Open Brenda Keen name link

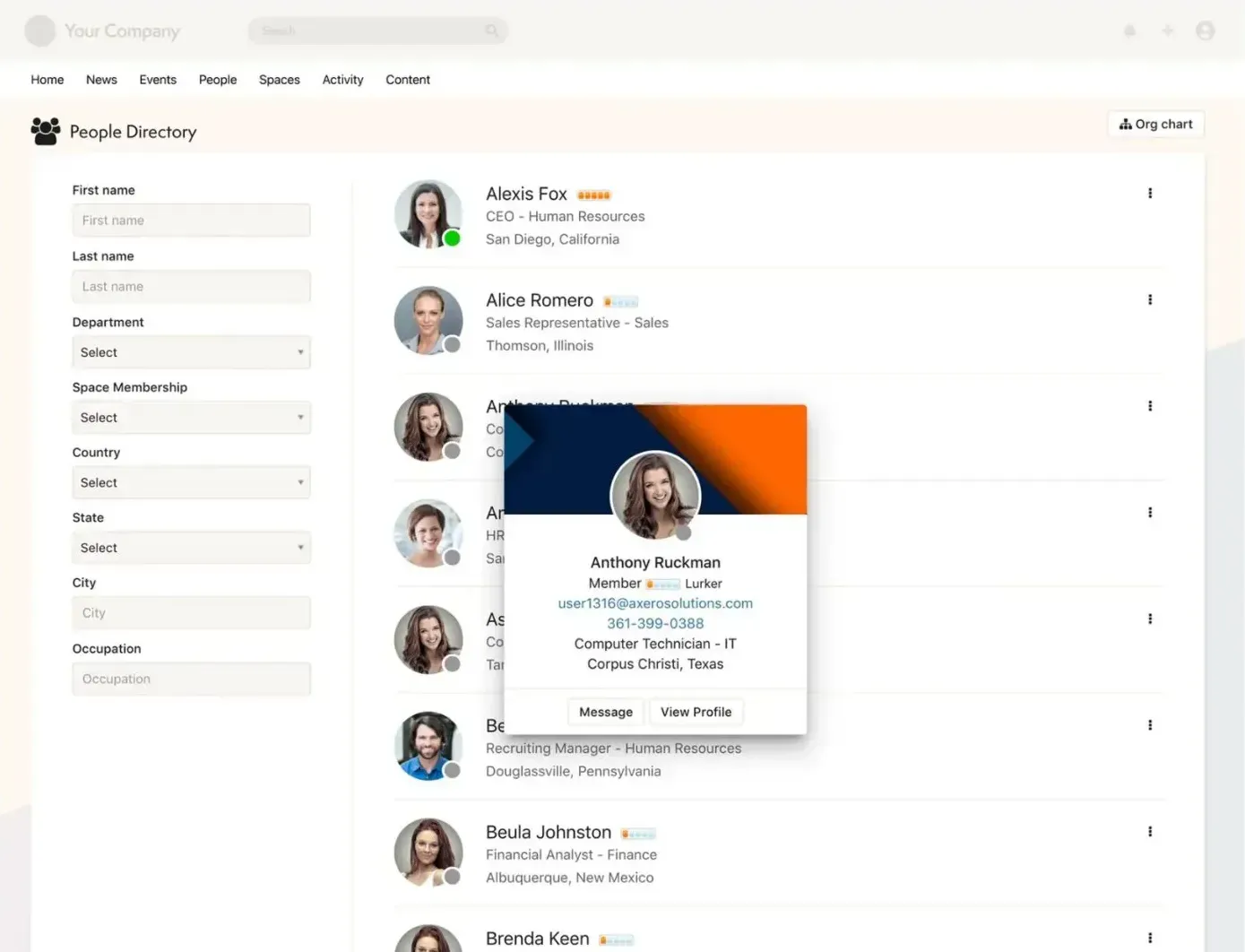coord(538,939)
